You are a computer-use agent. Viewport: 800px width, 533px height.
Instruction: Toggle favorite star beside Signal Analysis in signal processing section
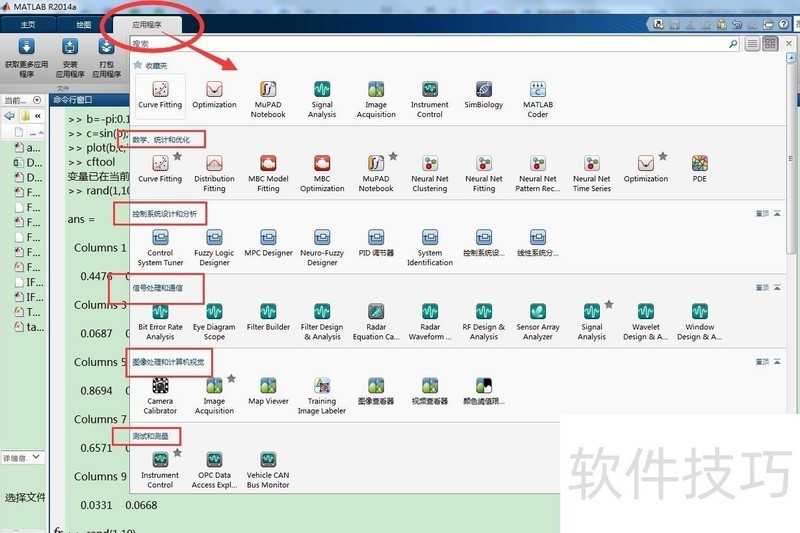[609, 304]
